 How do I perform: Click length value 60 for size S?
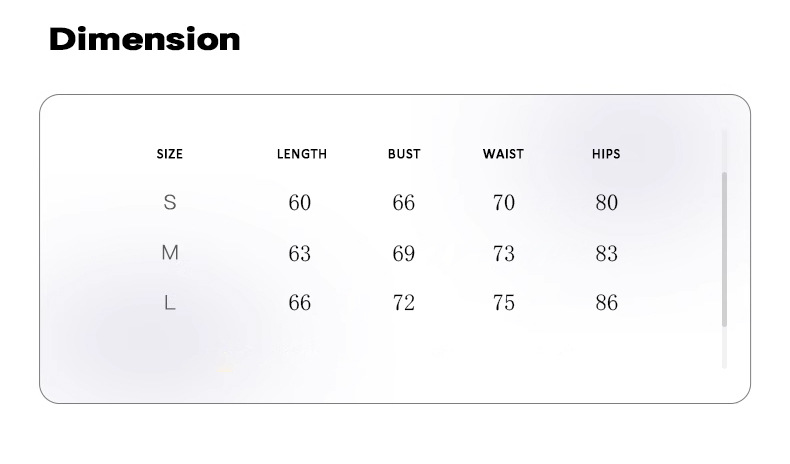(300, 203)
